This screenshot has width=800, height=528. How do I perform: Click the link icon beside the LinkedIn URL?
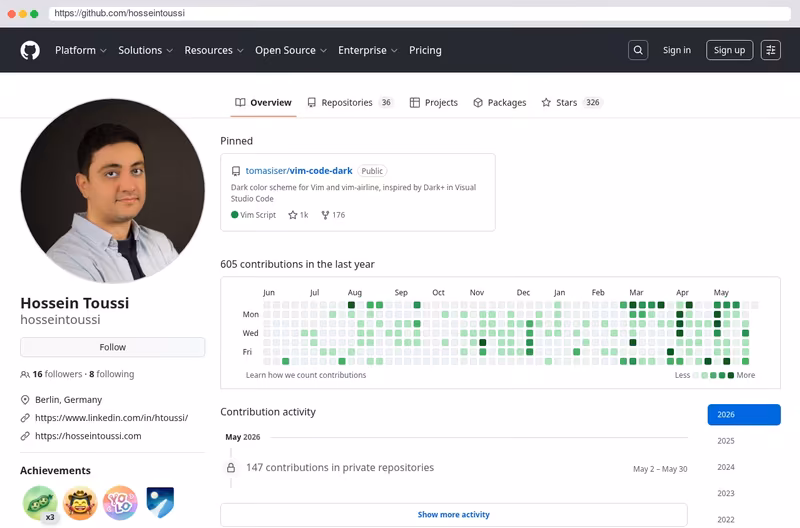[25, 418]
